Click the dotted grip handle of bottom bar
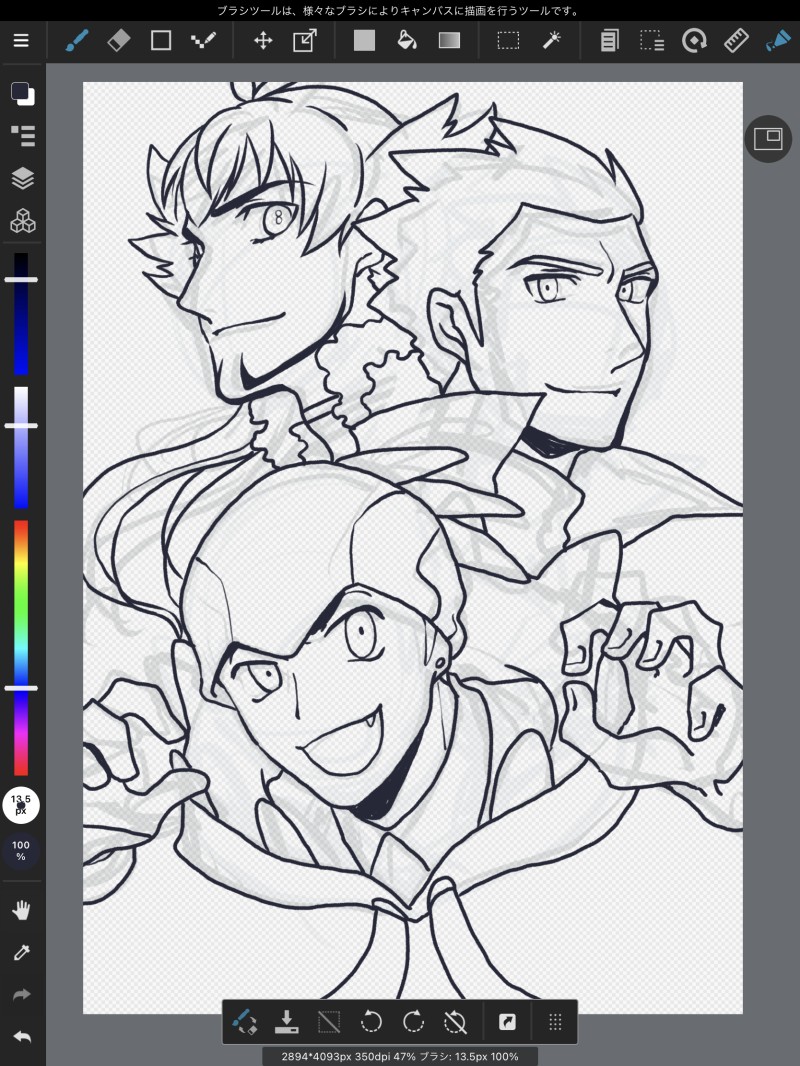Viewport: 800px width, 1066px height. click(555, 1022)
